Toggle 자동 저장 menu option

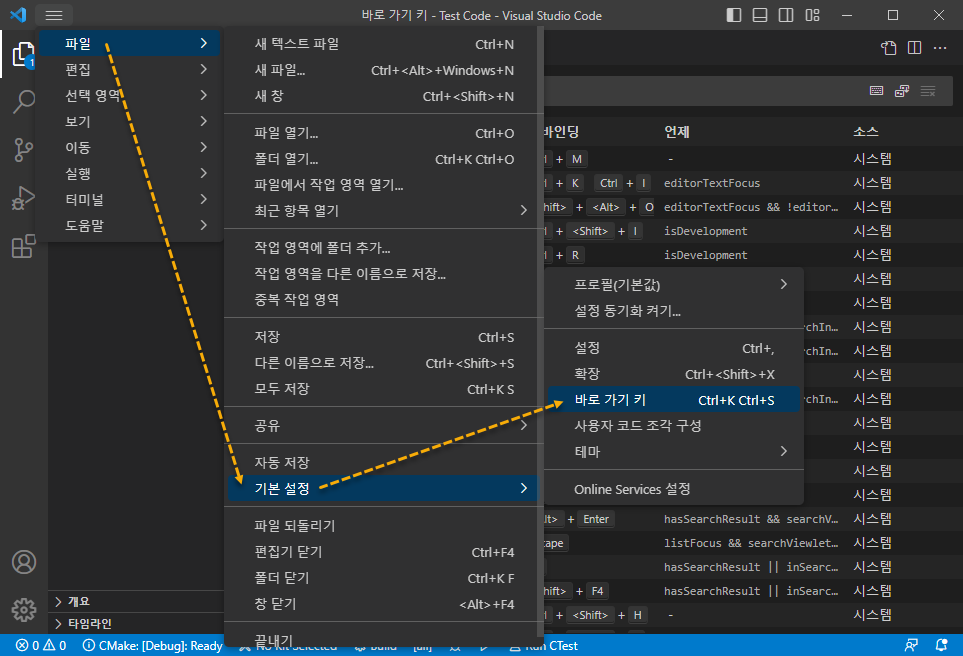[x=383, y=463]
